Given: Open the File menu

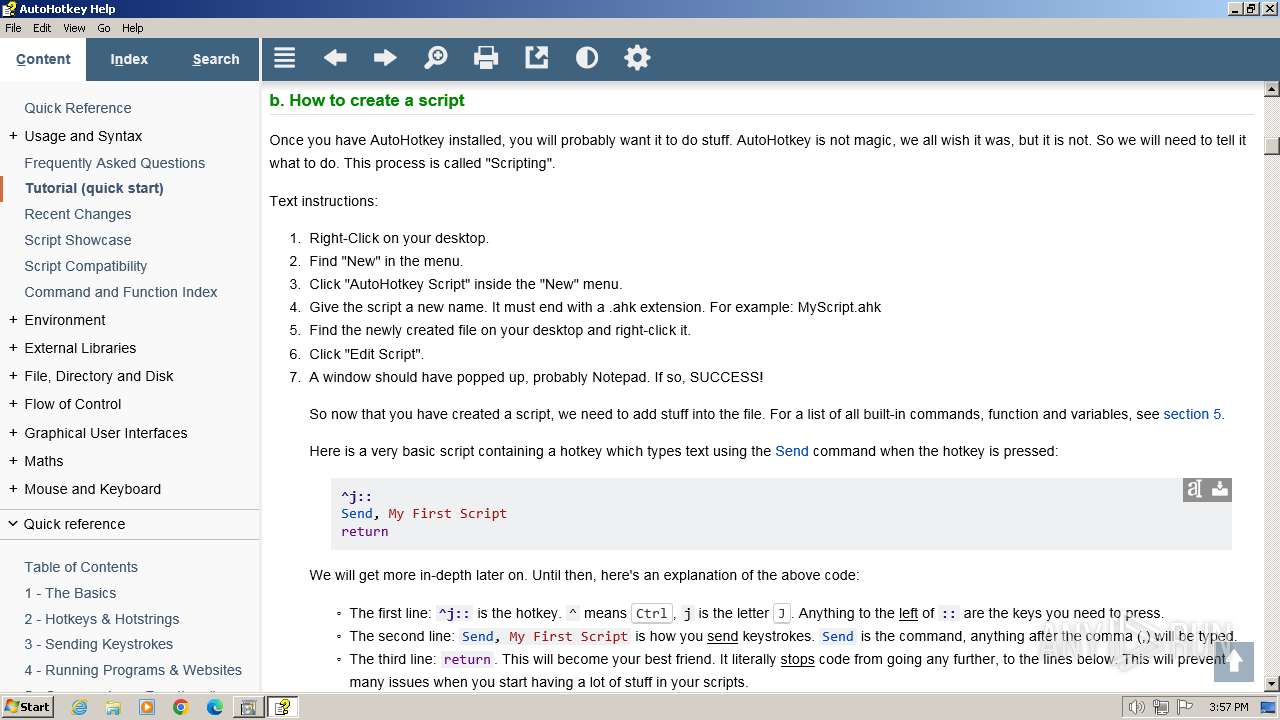Looking at the screenshot, I should pos(13,28).
